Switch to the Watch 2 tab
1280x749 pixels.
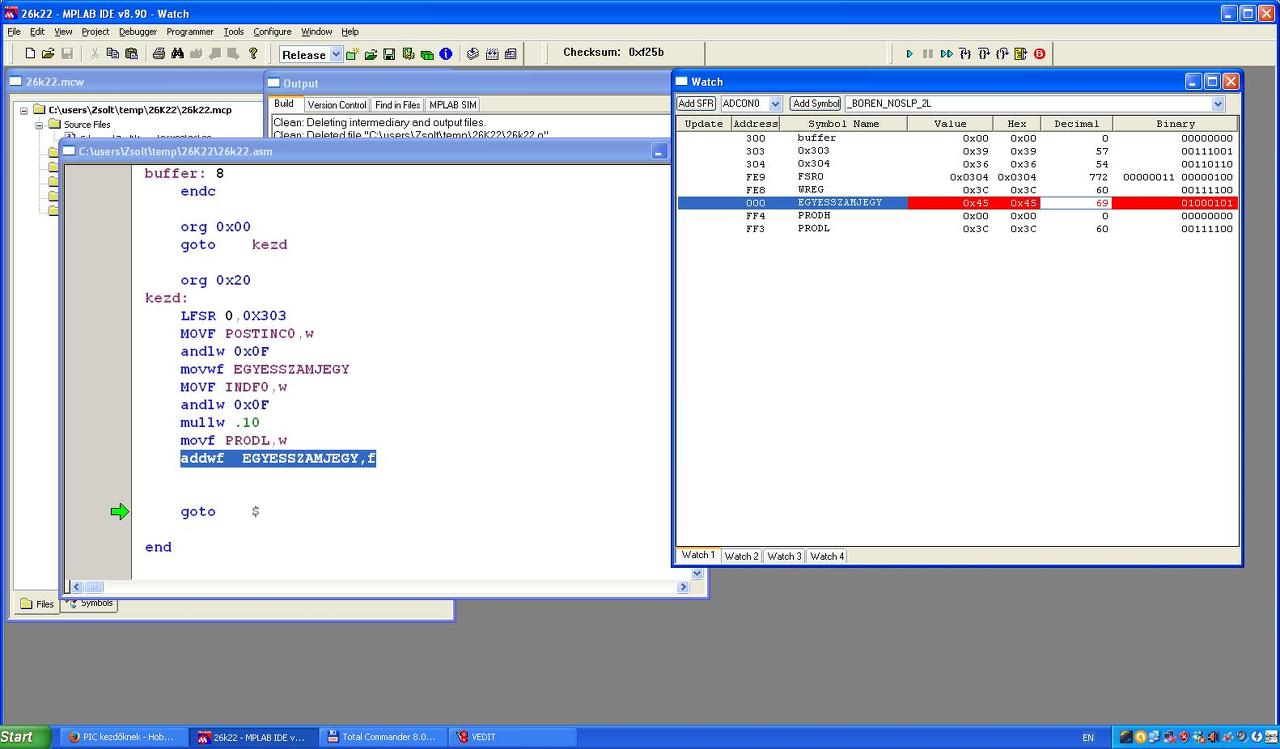[741, 556]
